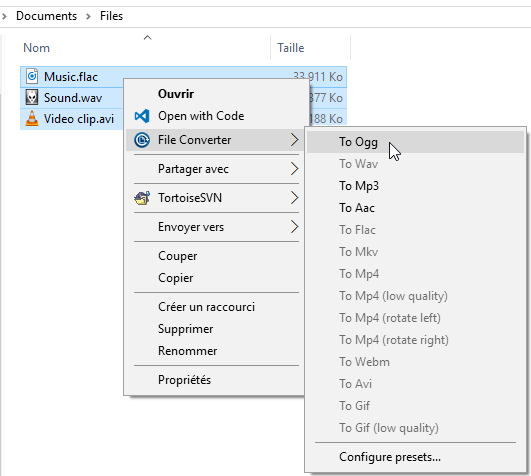Select the To Avi preset
This screenshot has width=531, height=476.
[x=356, y=384]
